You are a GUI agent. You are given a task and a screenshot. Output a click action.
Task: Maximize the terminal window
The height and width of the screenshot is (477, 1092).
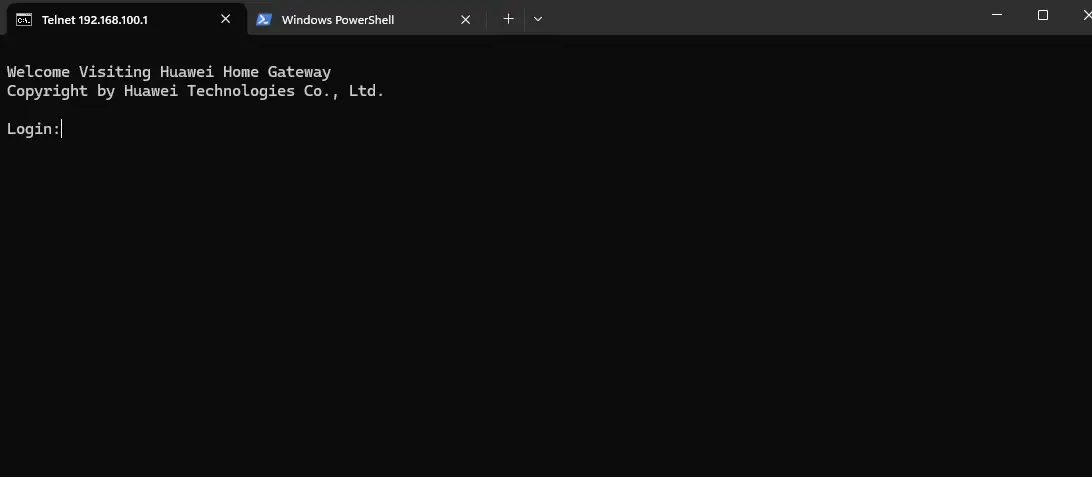coord(1043,15)
